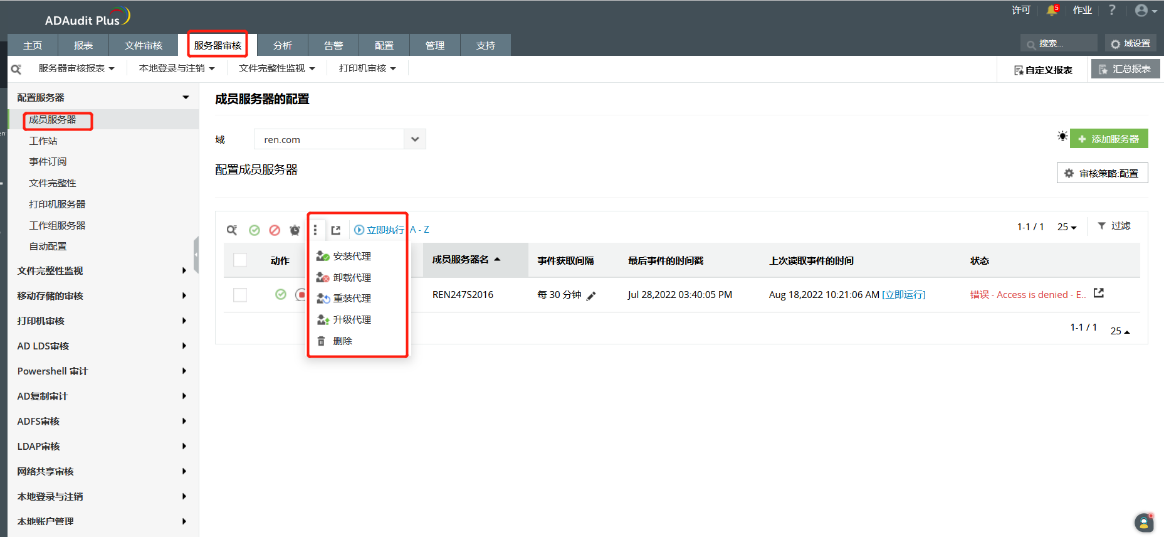Viewport: 1164px width, 537px height.
Task: Switch to the 支持 tab
Action: click(x=485, y=45)
